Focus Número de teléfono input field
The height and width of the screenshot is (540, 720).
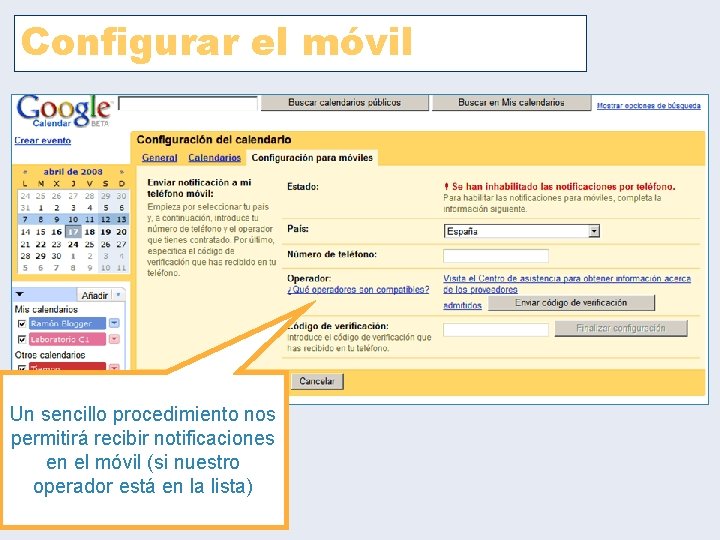pyautogui.click(x=496, y=256)
